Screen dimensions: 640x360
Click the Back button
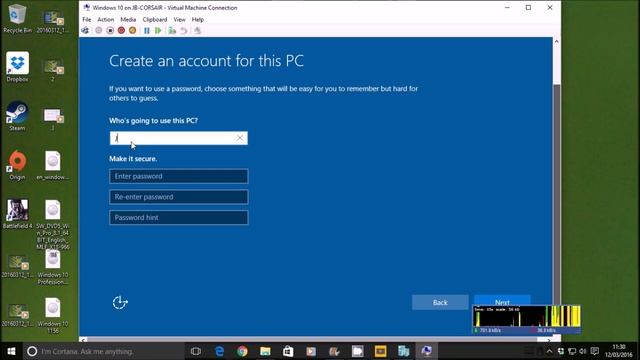pos(440,302)
